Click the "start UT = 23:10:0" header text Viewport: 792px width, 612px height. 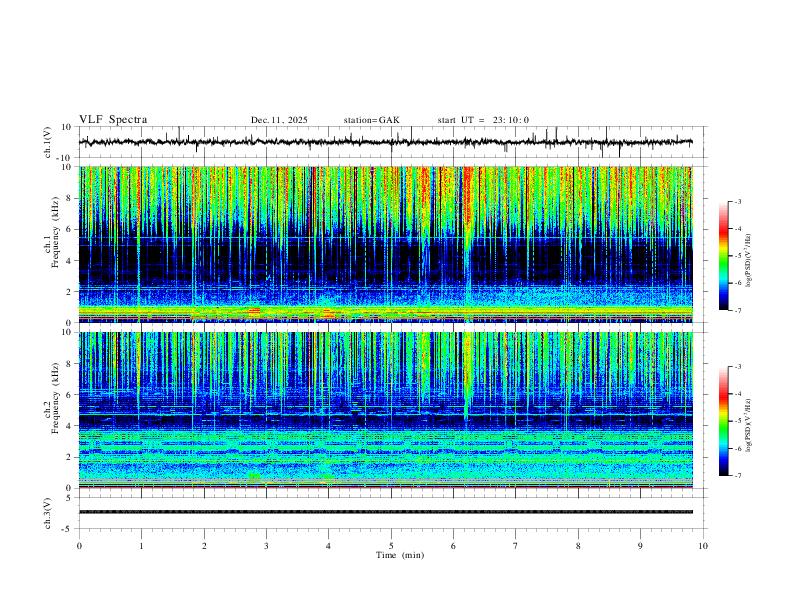[483, 120]
